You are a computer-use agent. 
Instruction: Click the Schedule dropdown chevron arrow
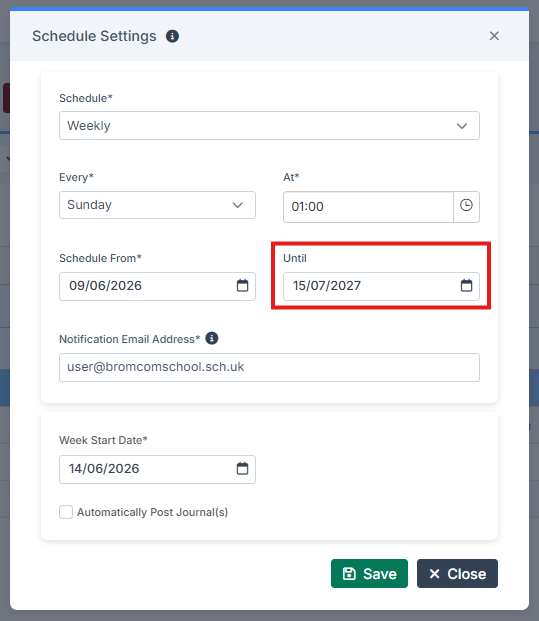pos(462,126)
